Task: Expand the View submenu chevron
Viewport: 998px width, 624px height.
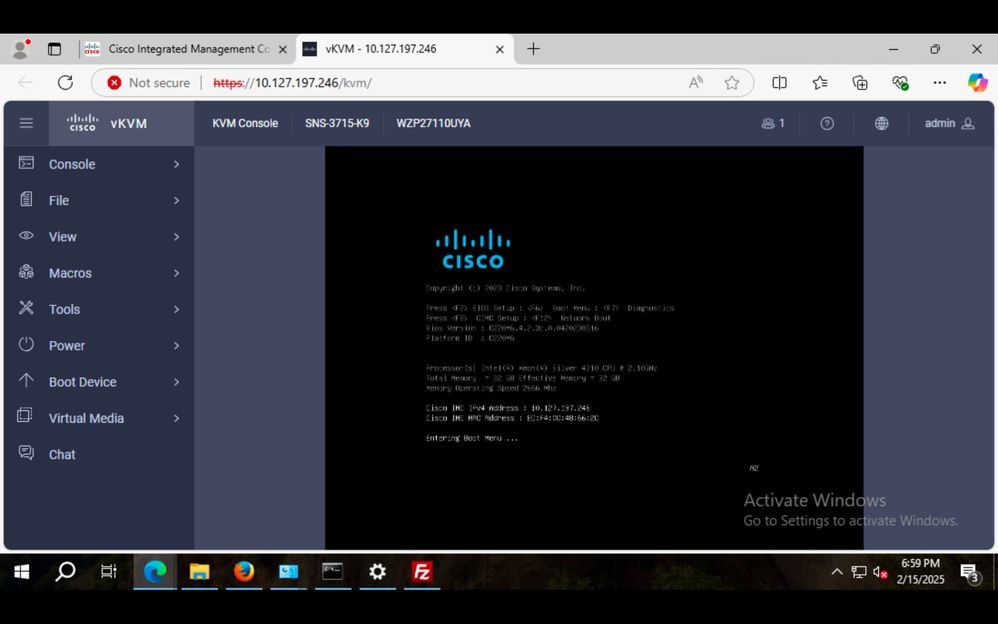Action: click(176, 237)
